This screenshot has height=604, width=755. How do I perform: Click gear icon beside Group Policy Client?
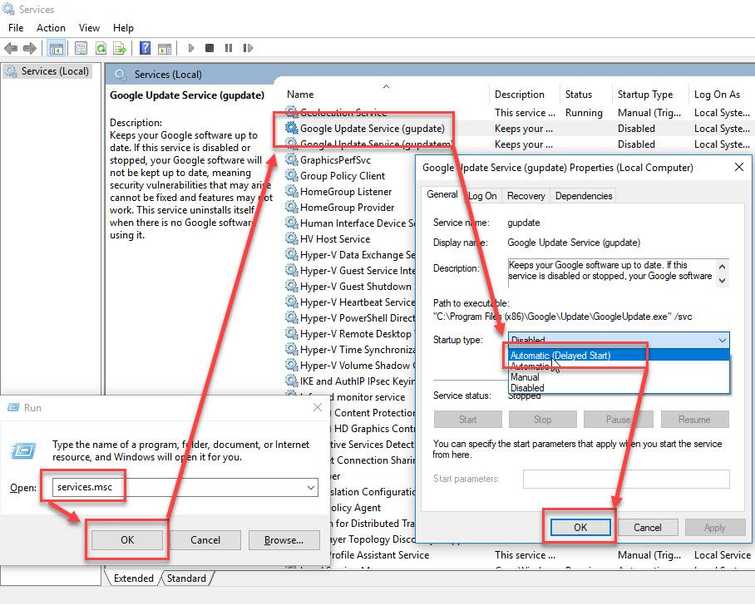291,176
